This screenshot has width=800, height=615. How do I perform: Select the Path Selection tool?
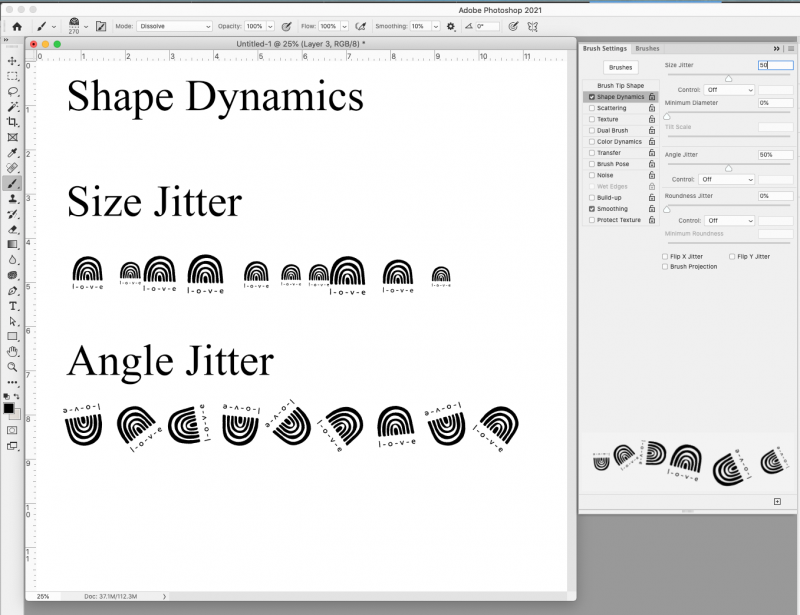tap(12, 321)
